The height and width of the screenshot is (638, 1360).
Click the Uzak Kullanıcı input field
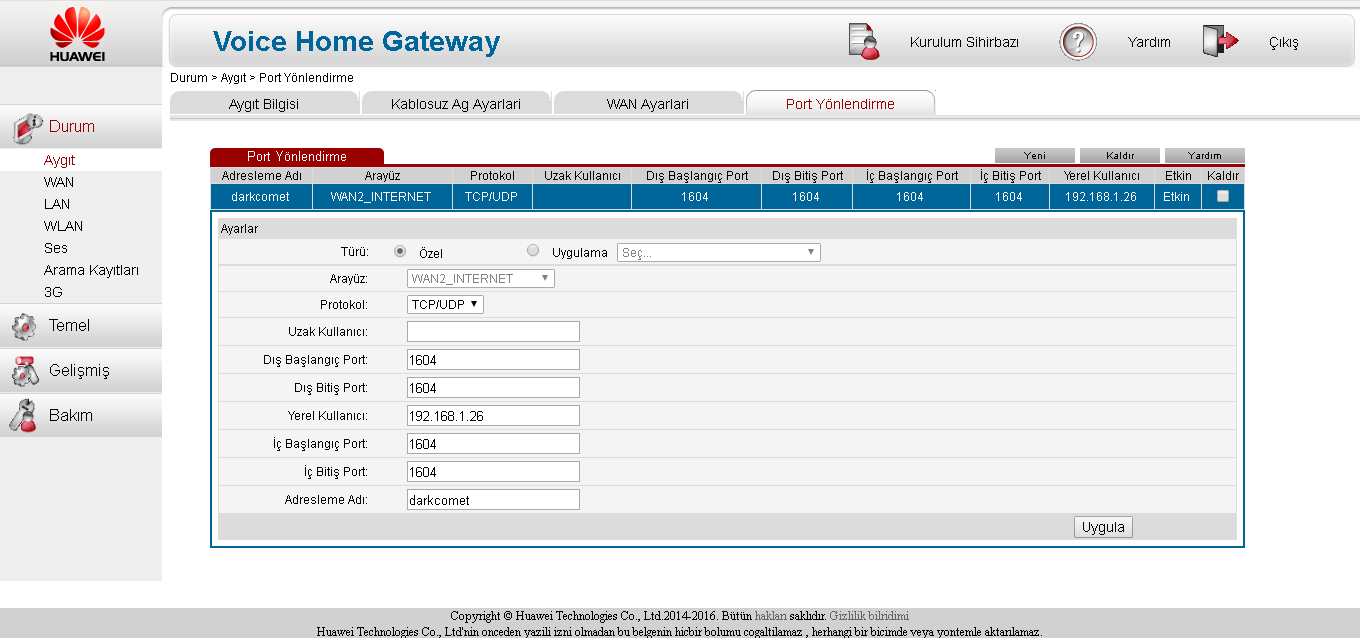point(493,332)
